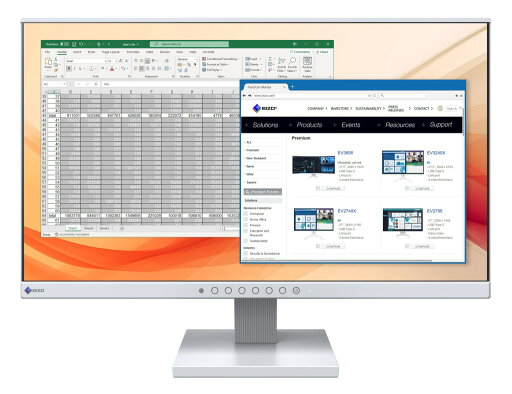Check the Compare box for EV3895
The width and height of the screenshot is (512, 394).
tap(318, 188)
